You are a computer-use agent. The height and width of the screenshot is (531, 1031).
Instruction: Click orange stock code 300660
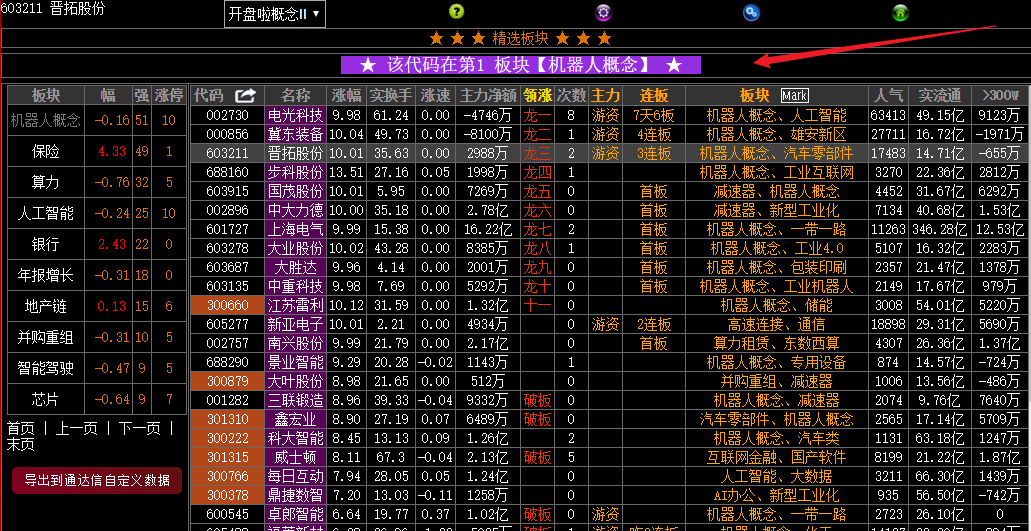tap(228, 306)
